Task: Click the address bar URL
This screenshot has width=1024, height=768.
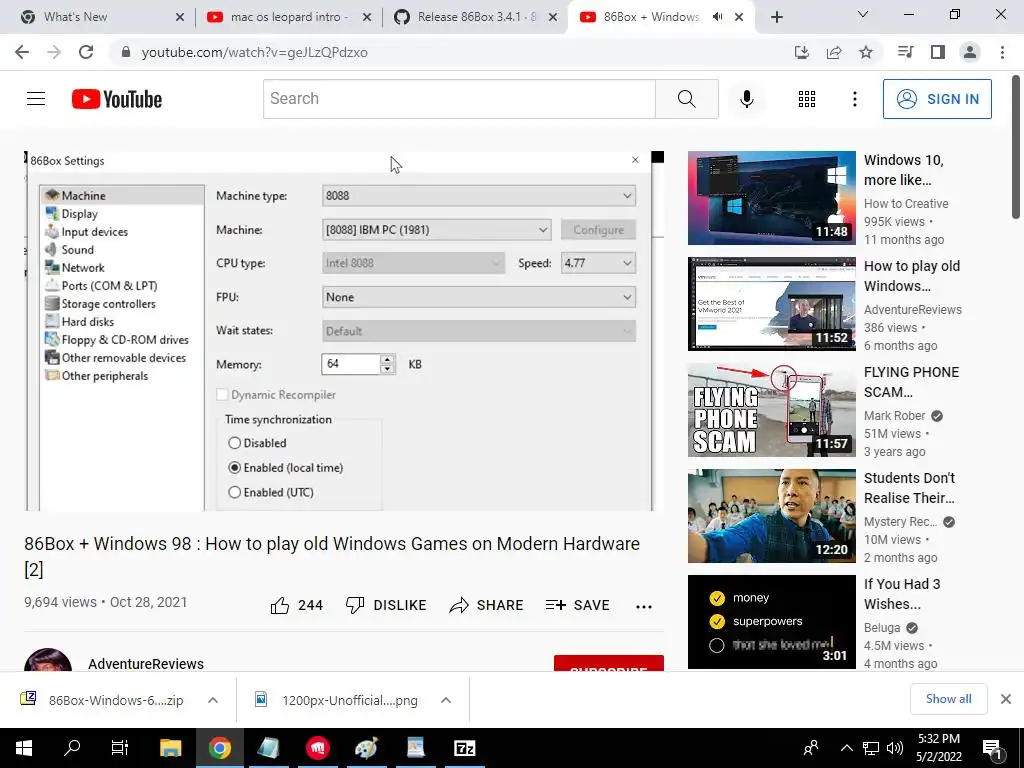Action: pyautogui.click(x=255, y=52)
